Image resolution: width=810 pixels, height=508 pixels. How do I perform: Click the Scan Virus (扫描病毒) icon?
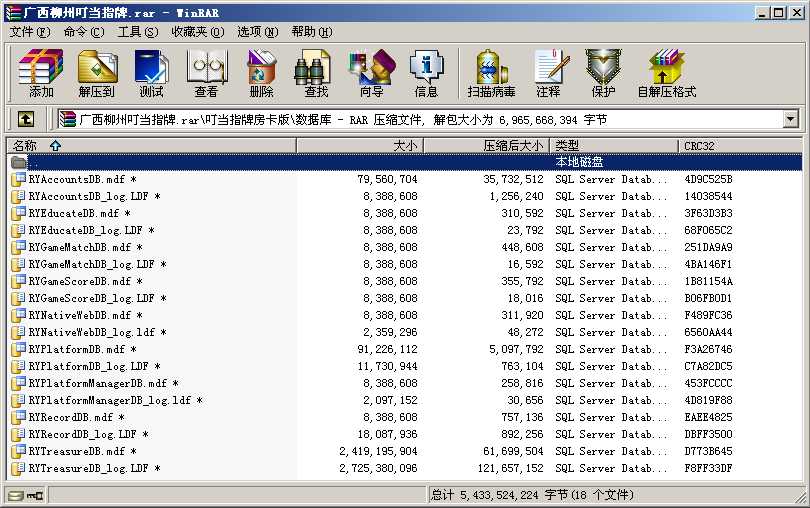click(491, 73)
